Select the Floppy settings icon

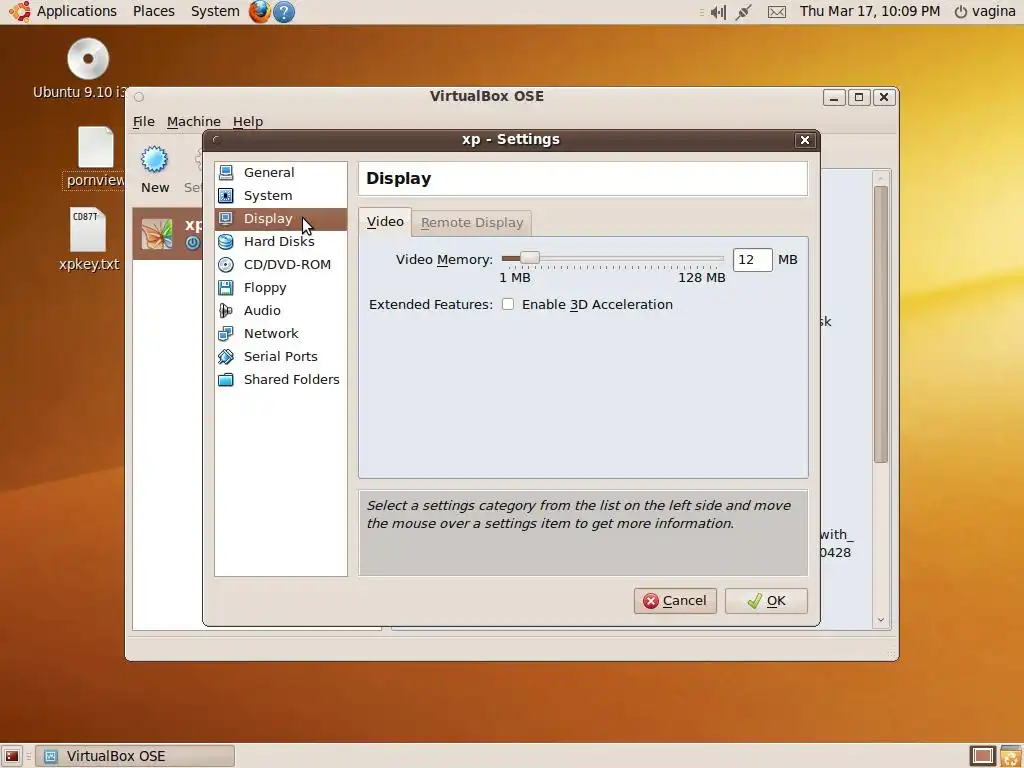click(226, 287)
